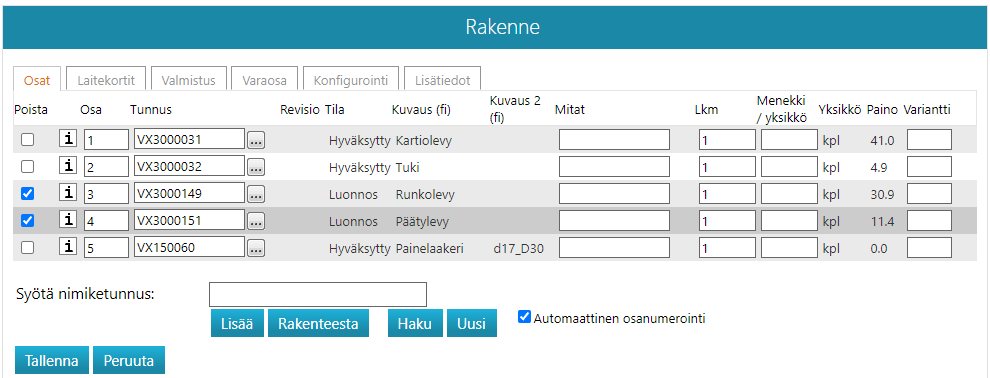Tick Poista checkbox for Kartiolevy row
Image resolution: width=990 pixels, height=378 pixels.
pyautogui.click(x=28, y=140)
